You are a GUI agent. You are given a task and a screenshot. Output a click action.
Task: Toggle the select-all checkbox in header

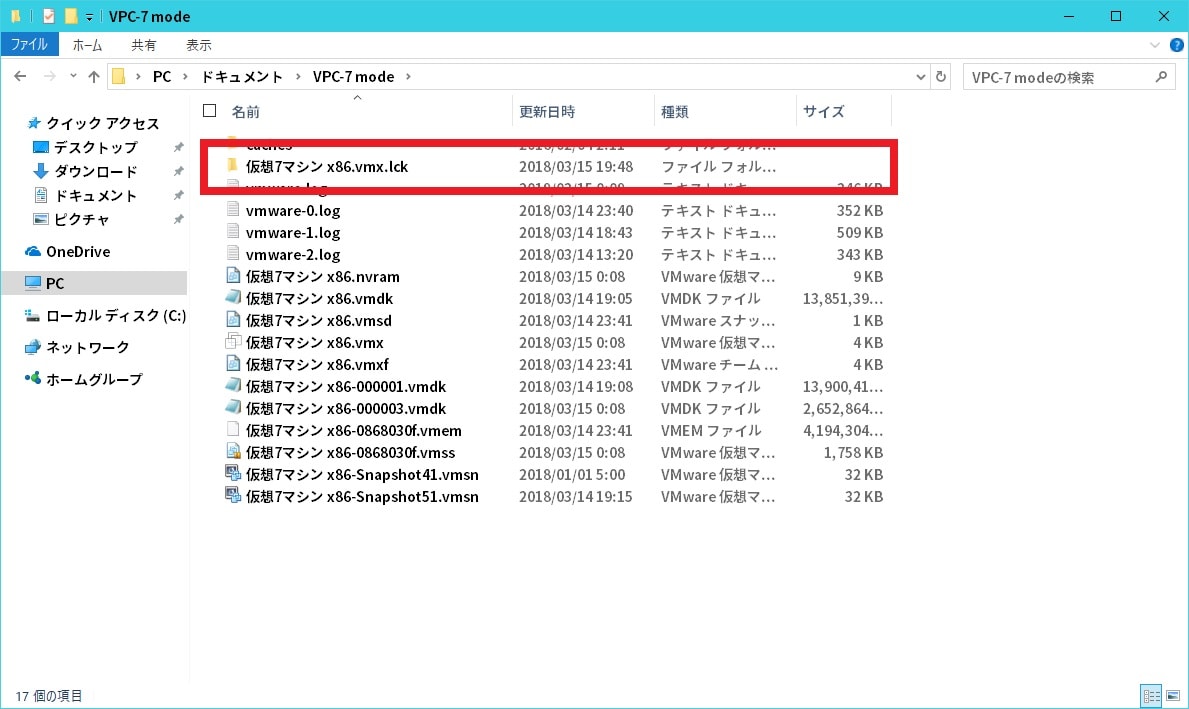point(210,111)
